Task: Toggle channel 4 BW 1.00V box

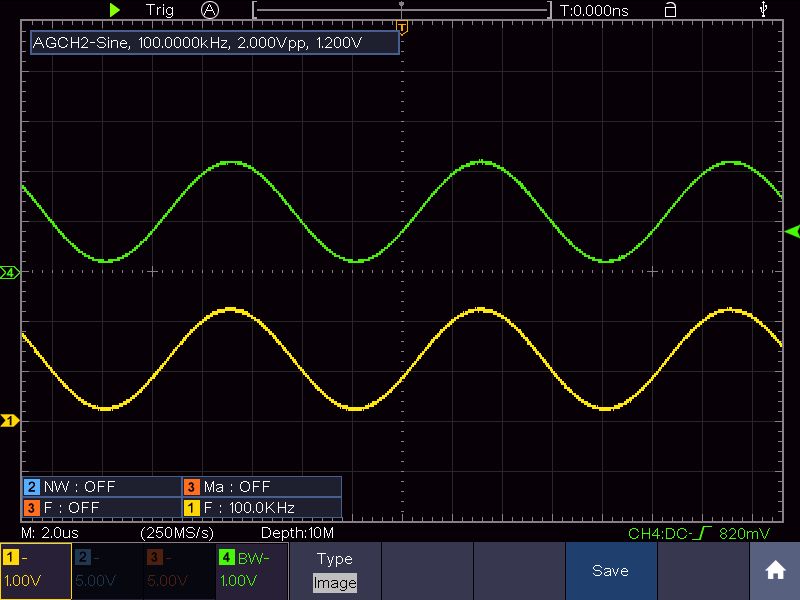Action: point(251,571)
